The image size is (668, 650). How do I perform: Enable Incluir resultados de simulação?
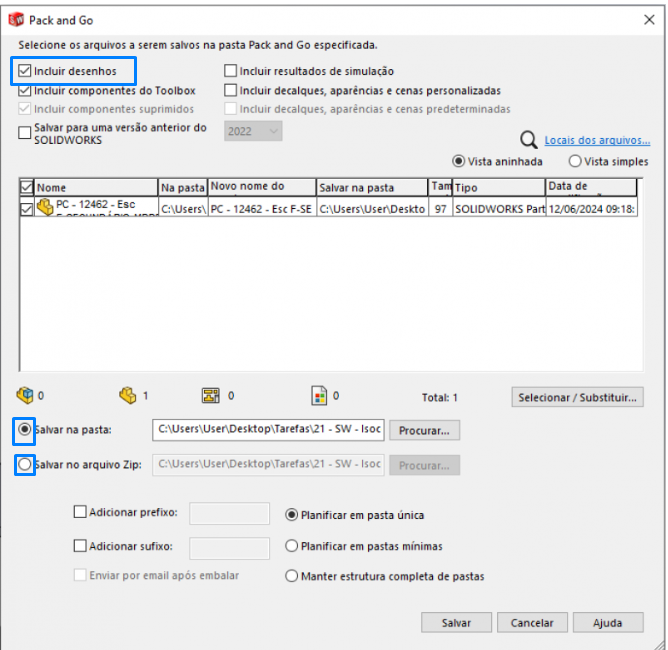tap(231, 72)
